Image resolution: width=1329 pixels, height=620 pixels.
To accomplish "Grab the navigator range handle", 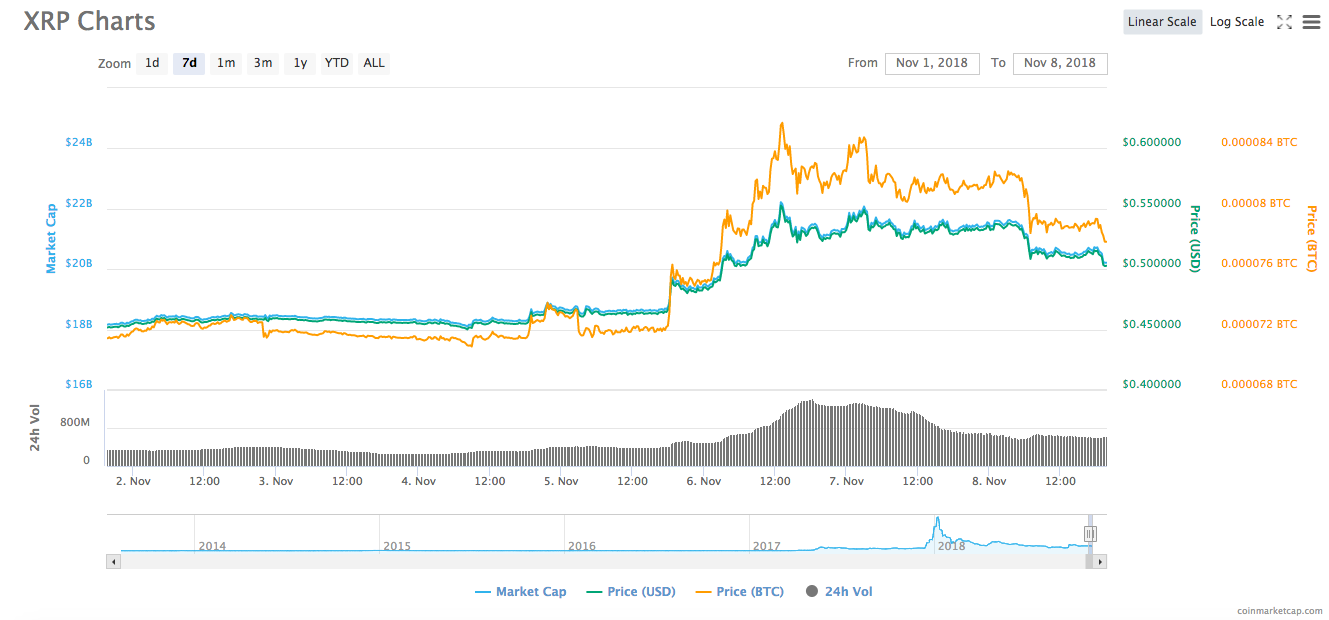I will [x=1090, y=534].
